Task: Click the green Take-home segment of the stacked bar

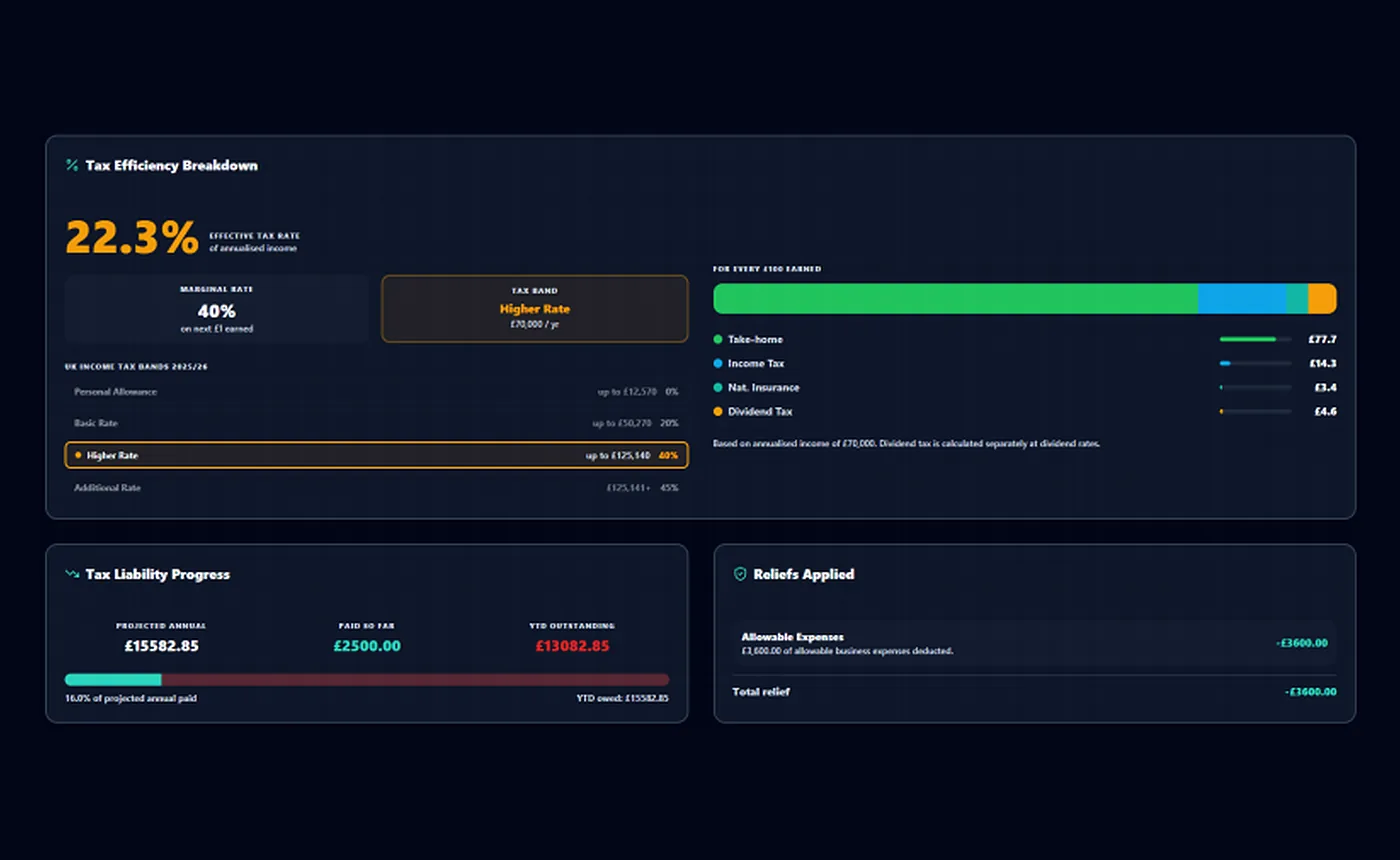Action: pyautogui.click(x=955, y=299)
